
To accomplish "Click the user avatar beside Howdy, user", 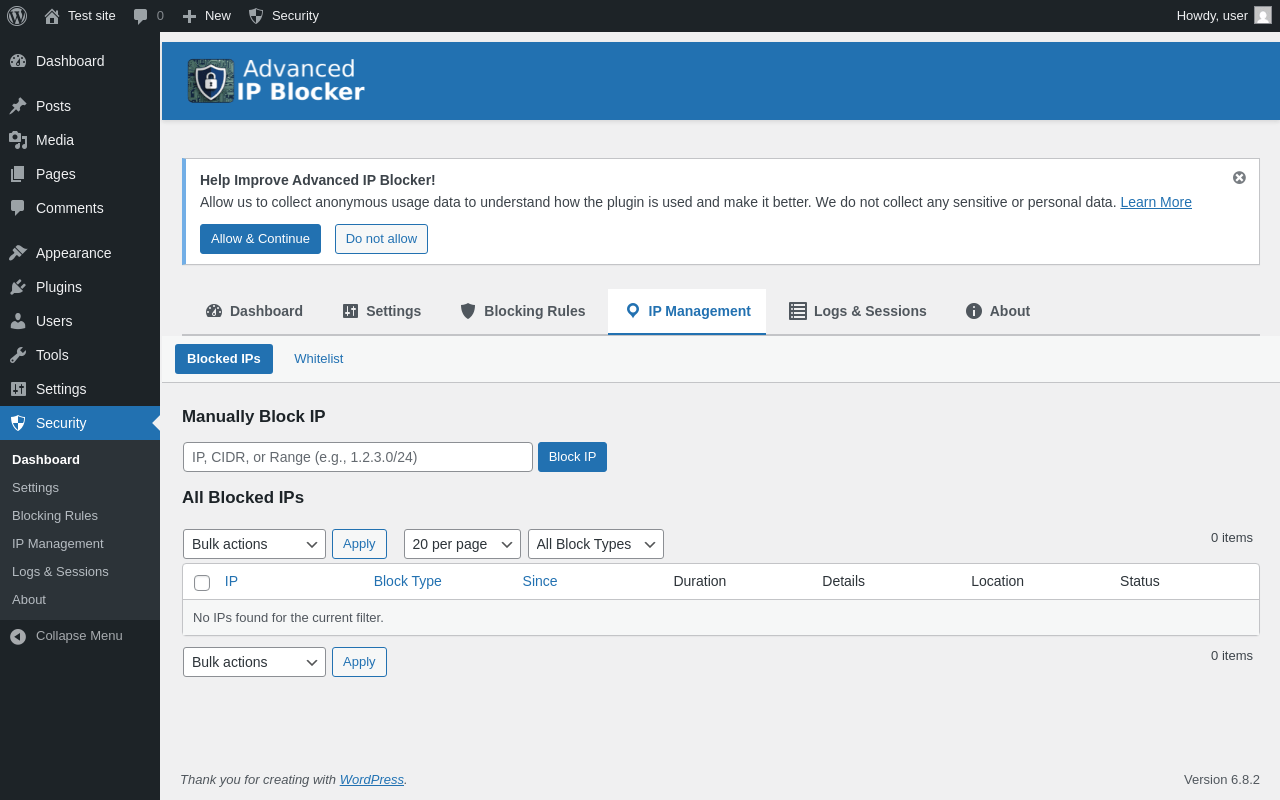I will (1263, 15).
